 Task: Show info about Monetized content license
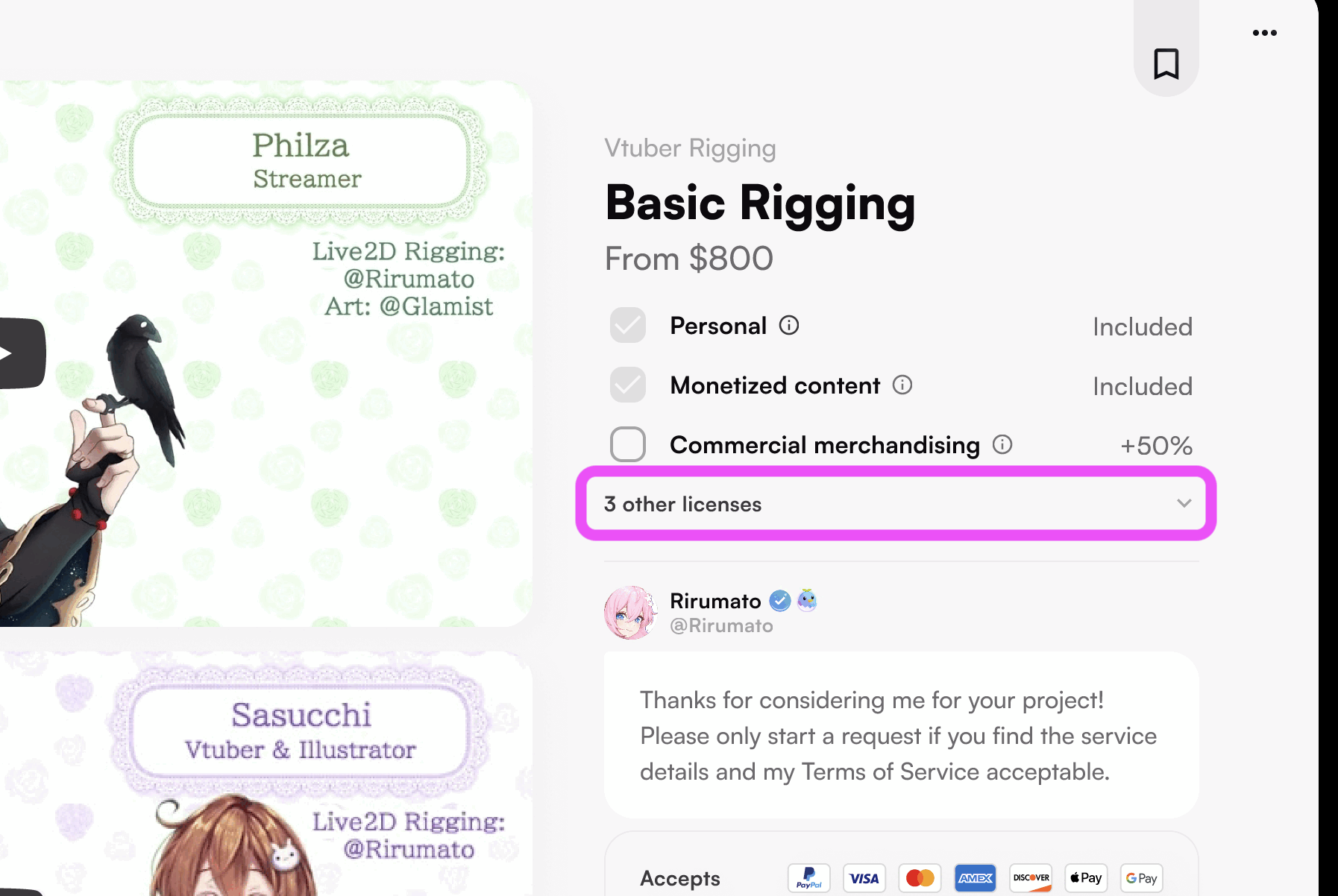(x=902, y=385)
